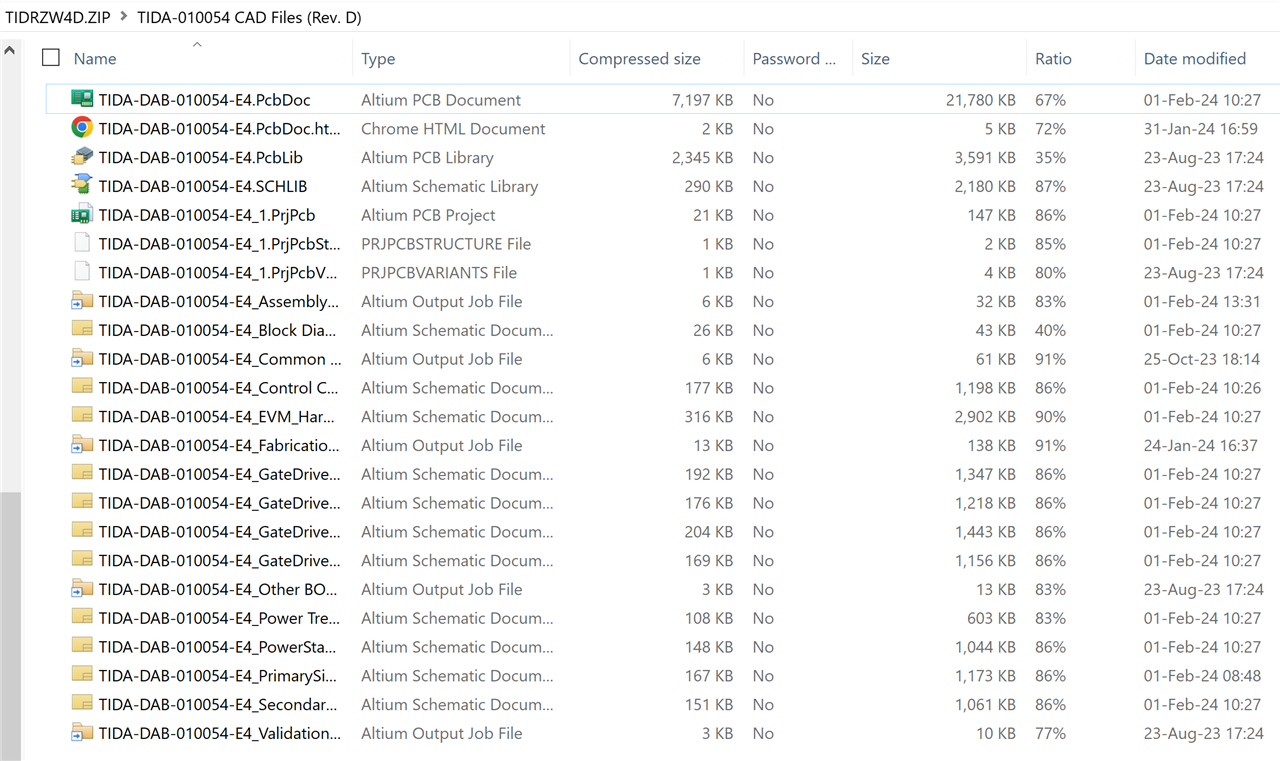Screen dimensions: 1280x761
Task: Select file name TIDA-DAB-010054-E4_Assembly...
Action: (218, 301)
